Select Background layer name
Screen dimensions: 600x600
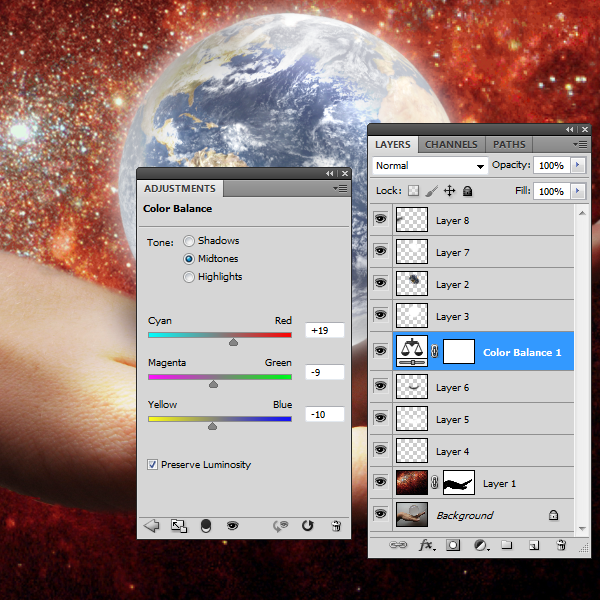click(x=465, y=515)
